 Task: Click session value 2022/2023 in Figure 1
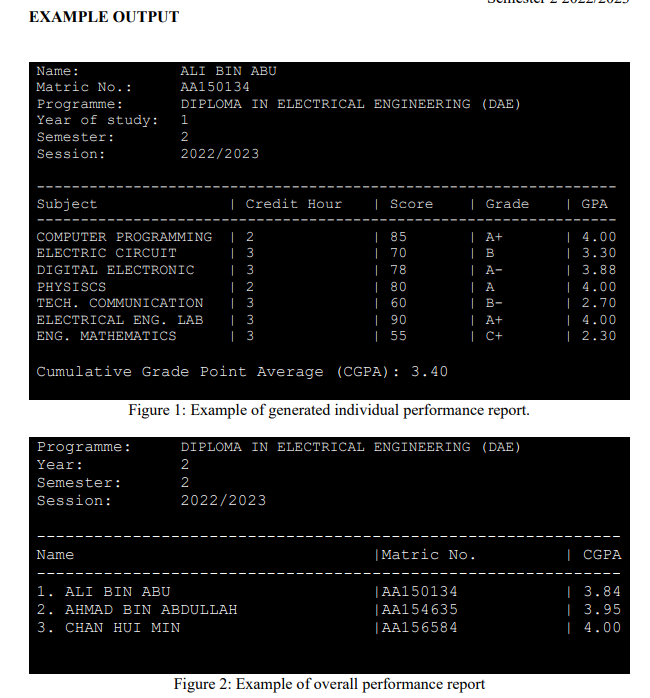[219, 154]
